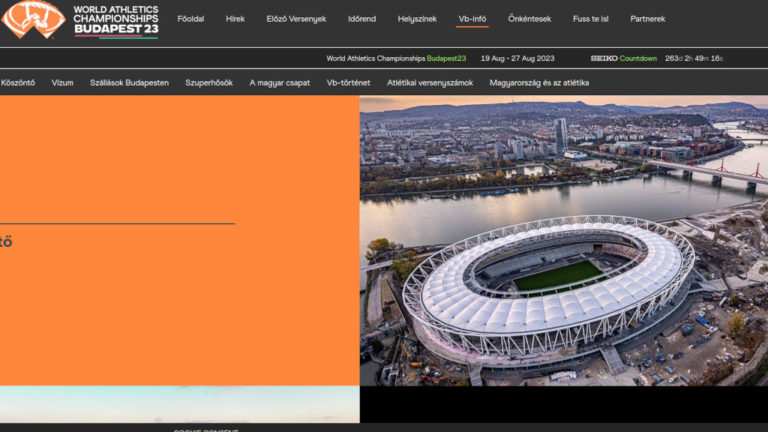Open the Köszöntő submenu link
This screenshot has height=432, width=768.
pyautogui.click(x=18, y=83)
